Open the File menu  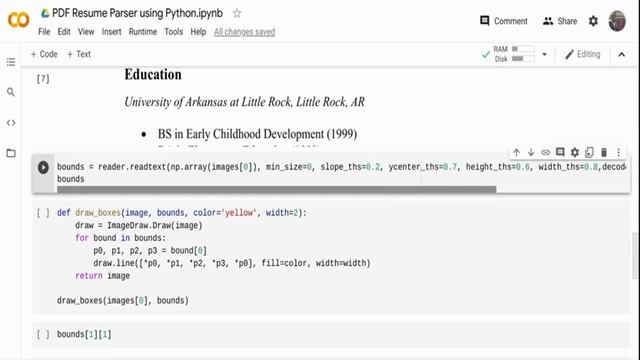[x=44, y=32]
